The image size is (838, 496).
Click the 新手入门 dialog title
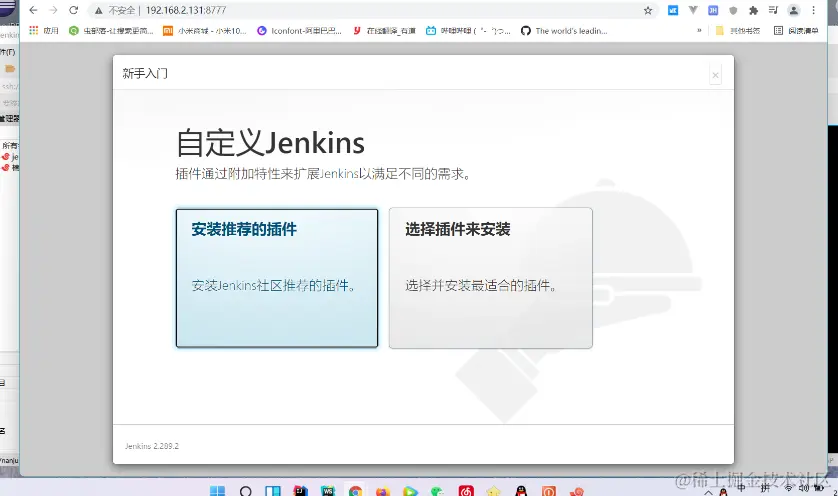click(145, 73)
